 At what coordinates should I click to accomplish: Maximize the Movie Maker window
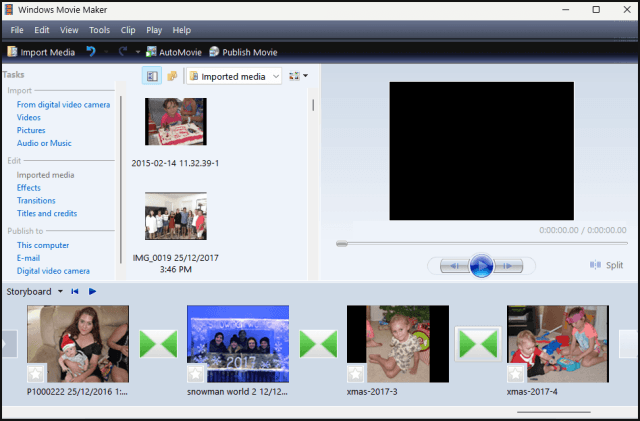click(596, 9)
